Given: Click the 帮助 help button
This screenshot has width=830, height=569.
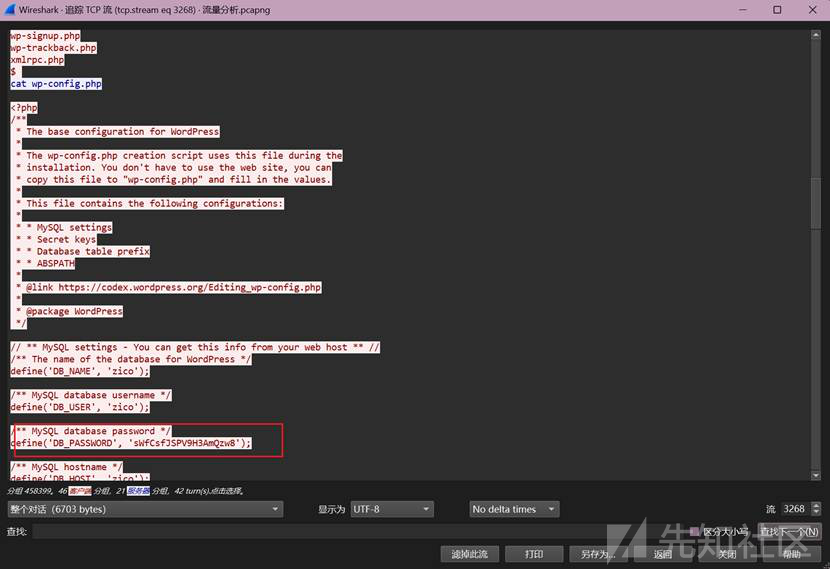Looking at the screenshot, I should (x=791, y=554).
